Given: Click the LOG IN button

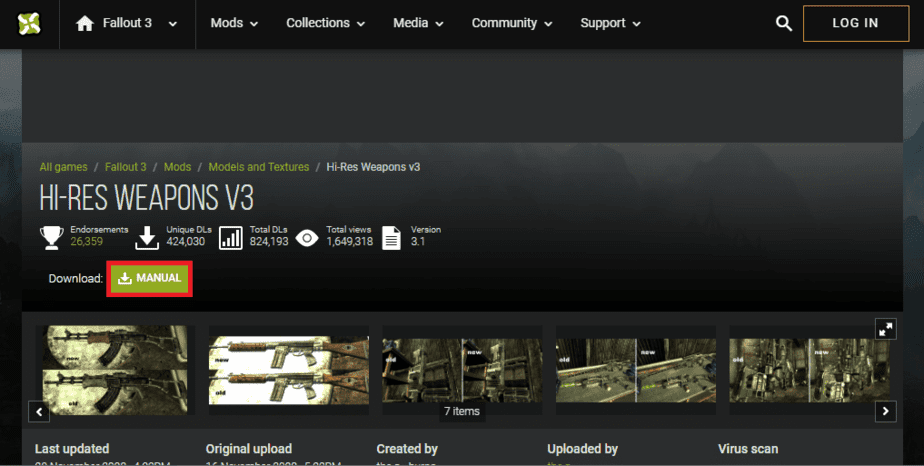Looking at the screenshot, I should click(x=856, y=24).
